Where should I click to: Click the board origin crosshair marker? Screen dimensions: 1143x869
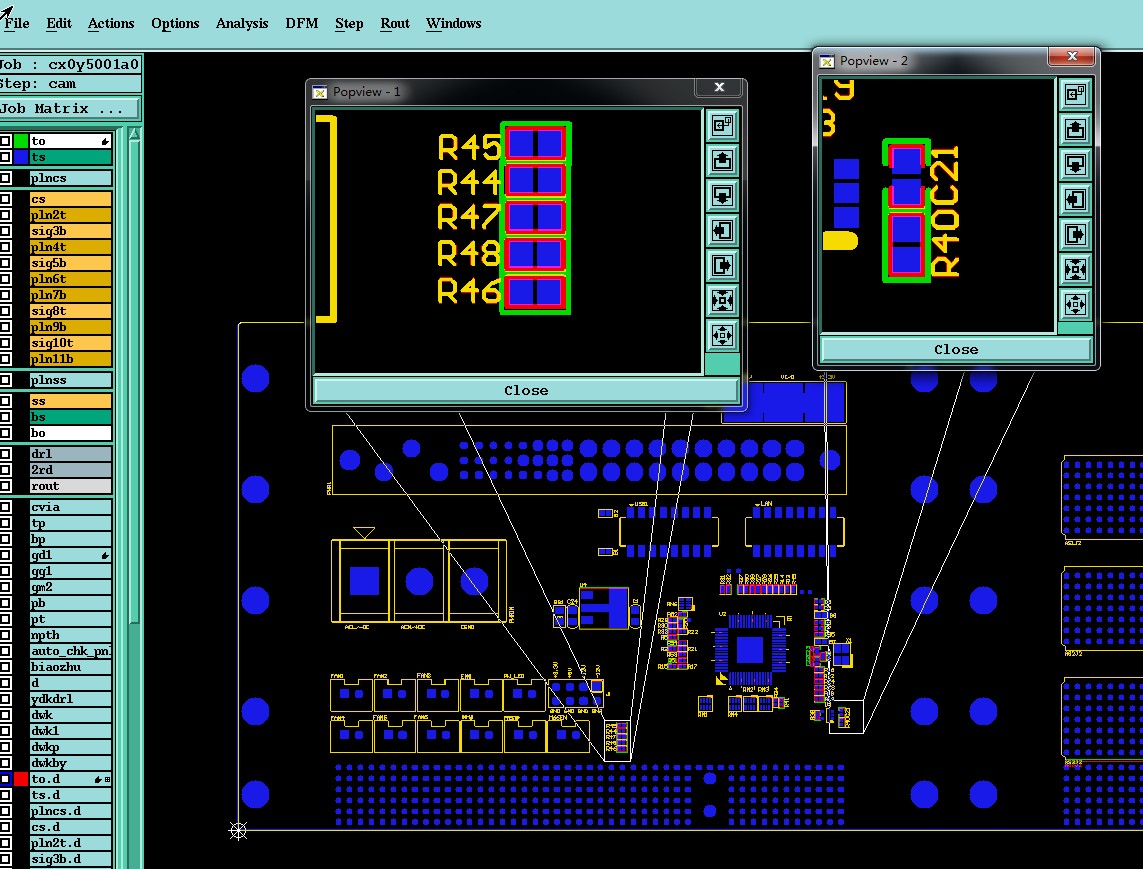(x=238, y=830)
